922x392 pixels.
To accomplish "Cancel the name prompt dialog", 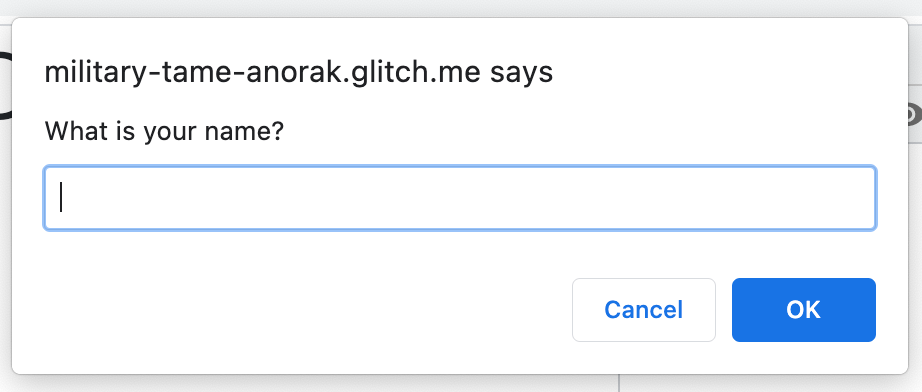I will (643, 310).
